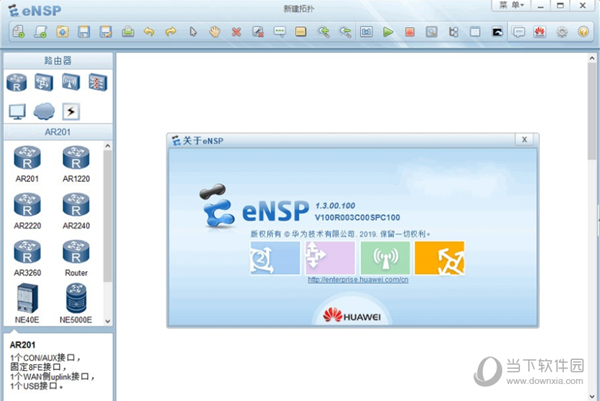Print the topology using the printer icon

(x=128, y=31)
